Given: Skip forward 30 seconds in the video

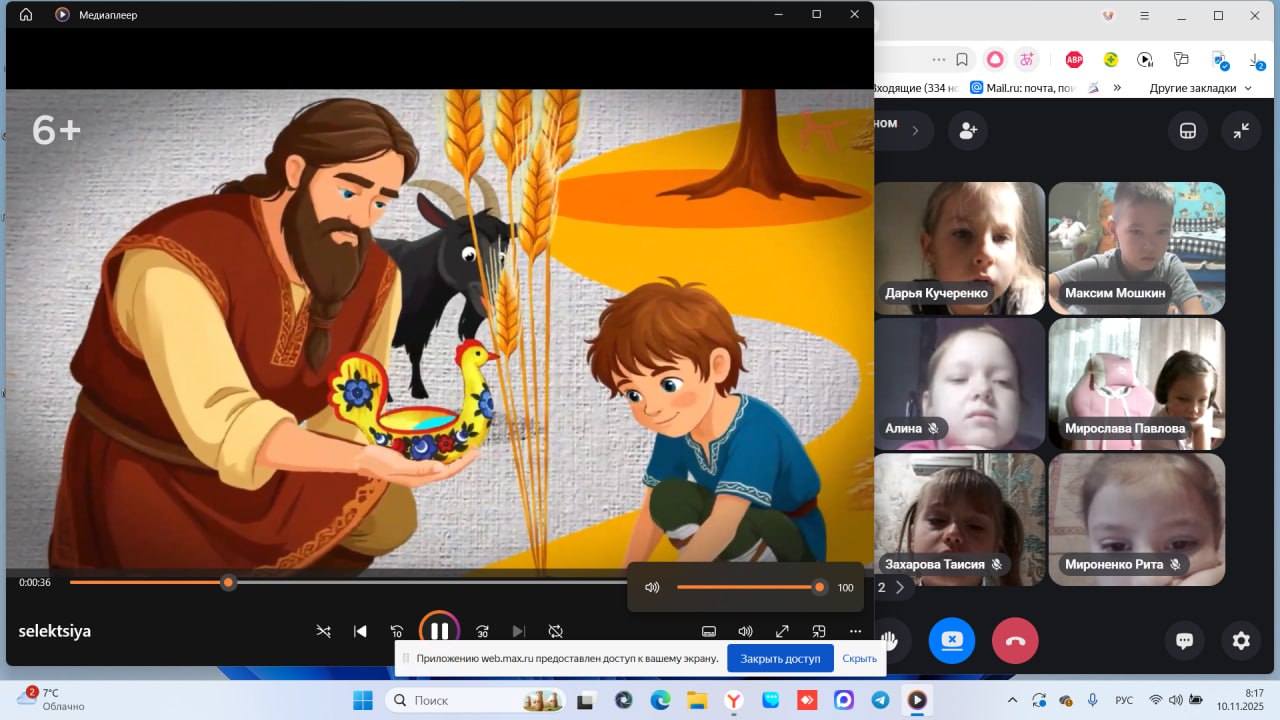Looking at the screenshot, I should (482, 631).
